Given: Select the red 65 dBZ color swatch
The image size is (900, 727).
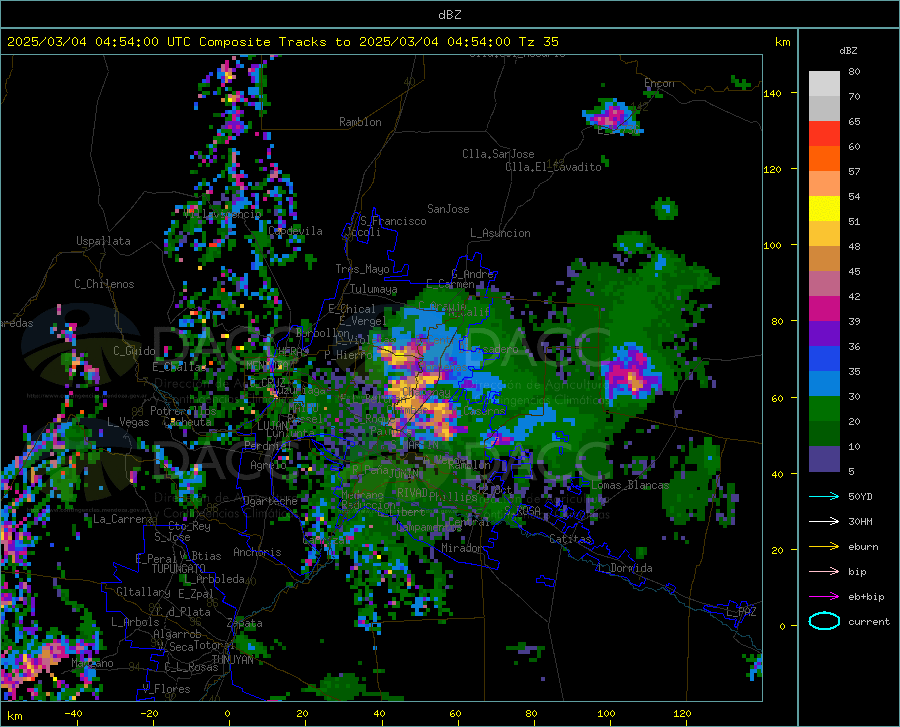Looking at the screenshot, I should coord(824,134).
